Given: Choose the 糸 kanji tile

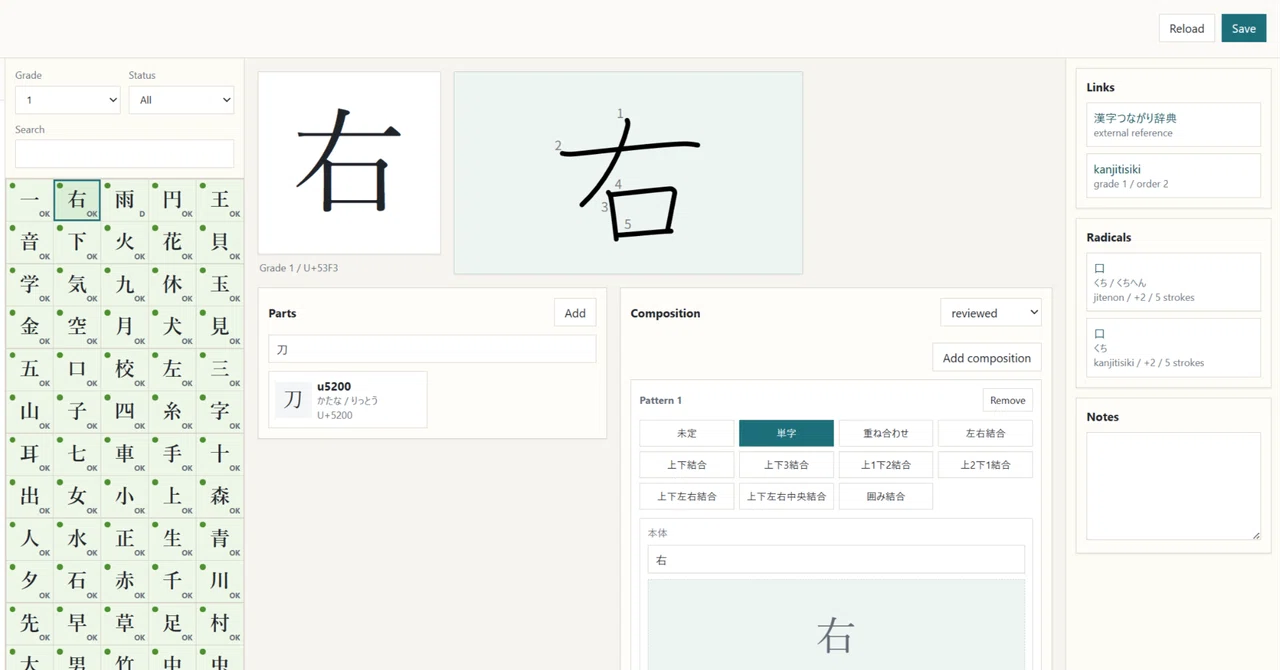Looking at the screenshot, I should [x=172, y=412].
